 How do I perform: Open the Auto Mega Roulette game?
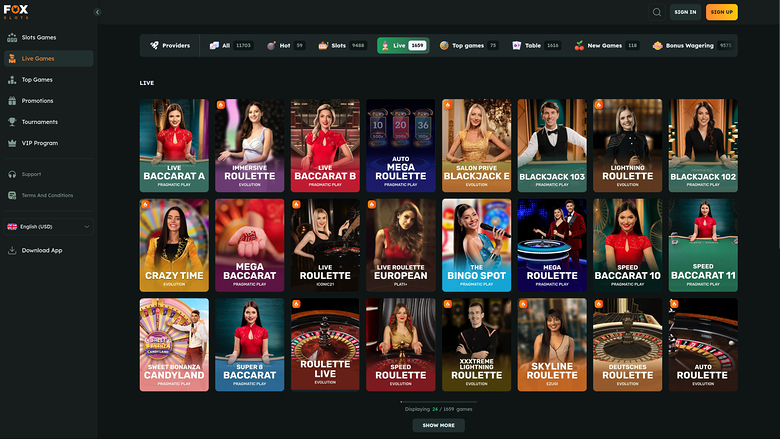[401, 145]
